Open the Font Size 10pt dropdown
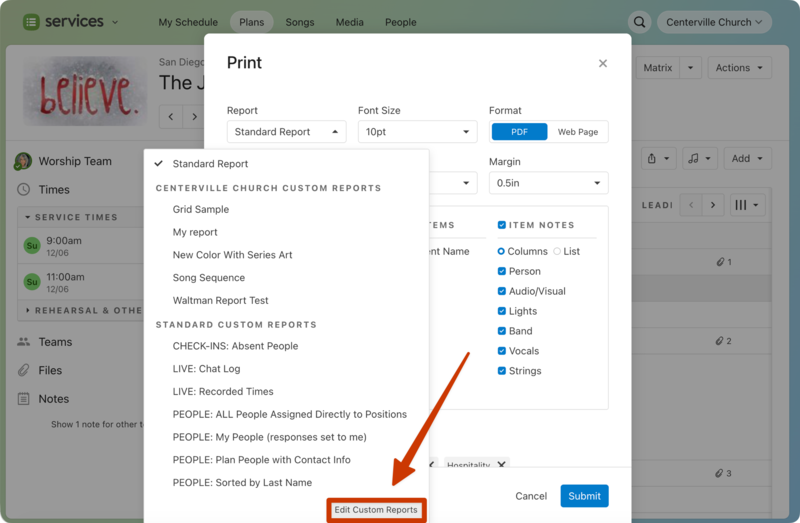Screen dimensions: 800x523 click(x=417, y=132)
